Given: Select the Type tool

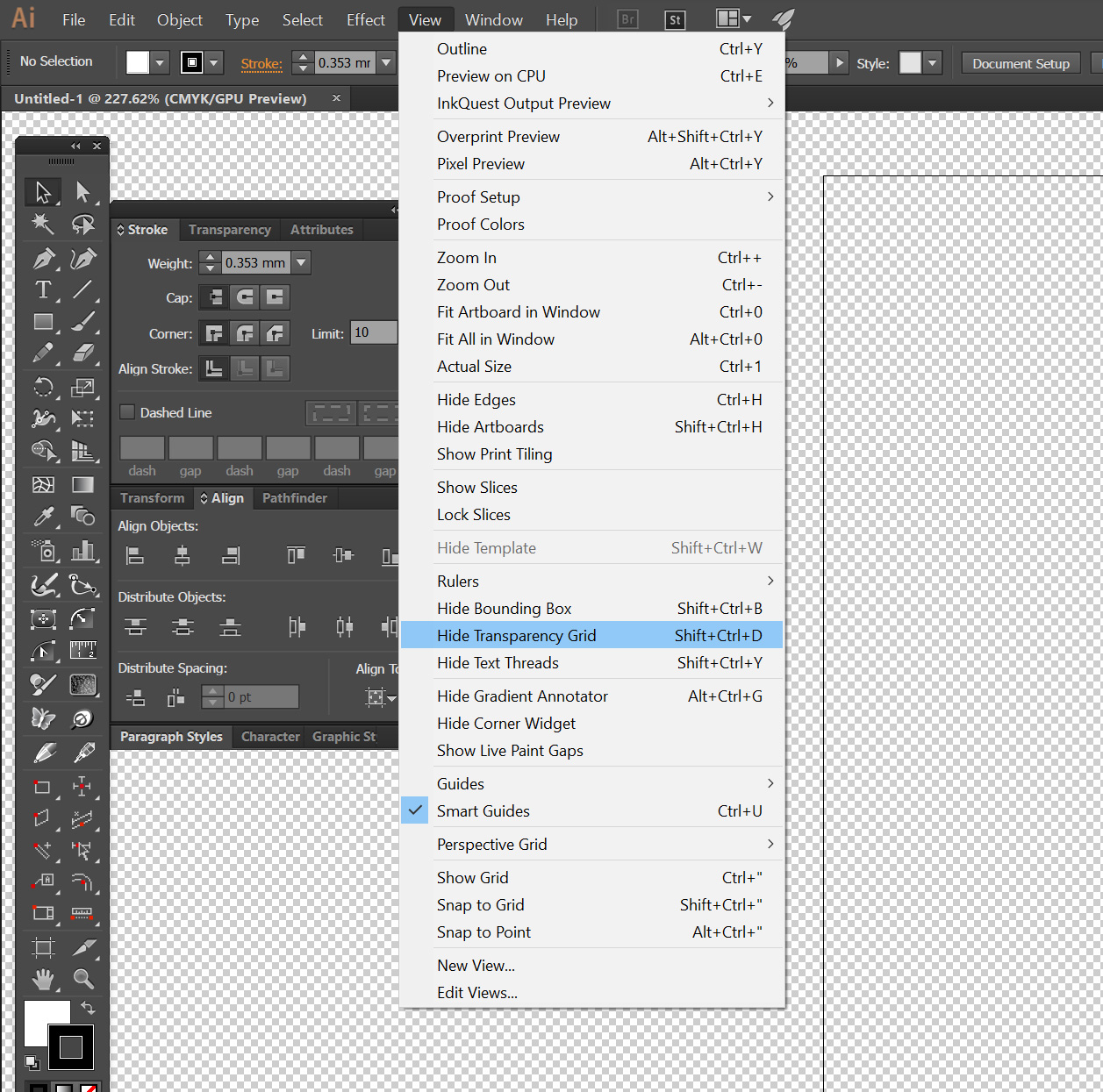Looking at the screenshot, I should (x=43, y=290).
